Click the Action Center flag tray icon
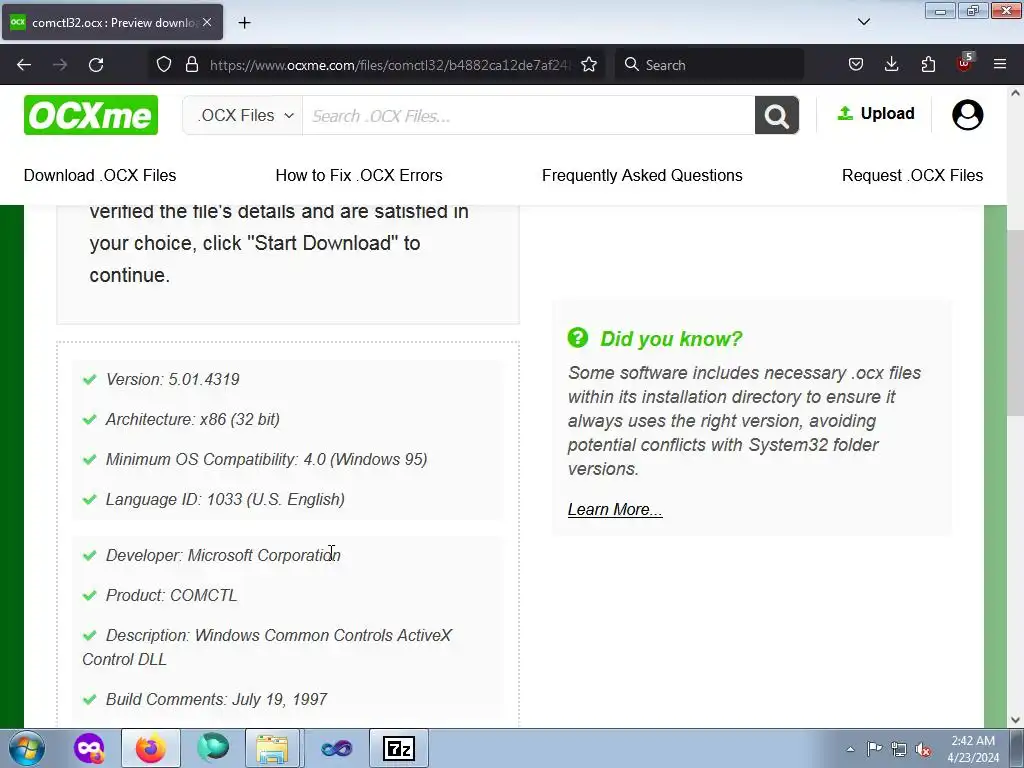Viewport: 1024px width, 768px height. pos(874,749)
